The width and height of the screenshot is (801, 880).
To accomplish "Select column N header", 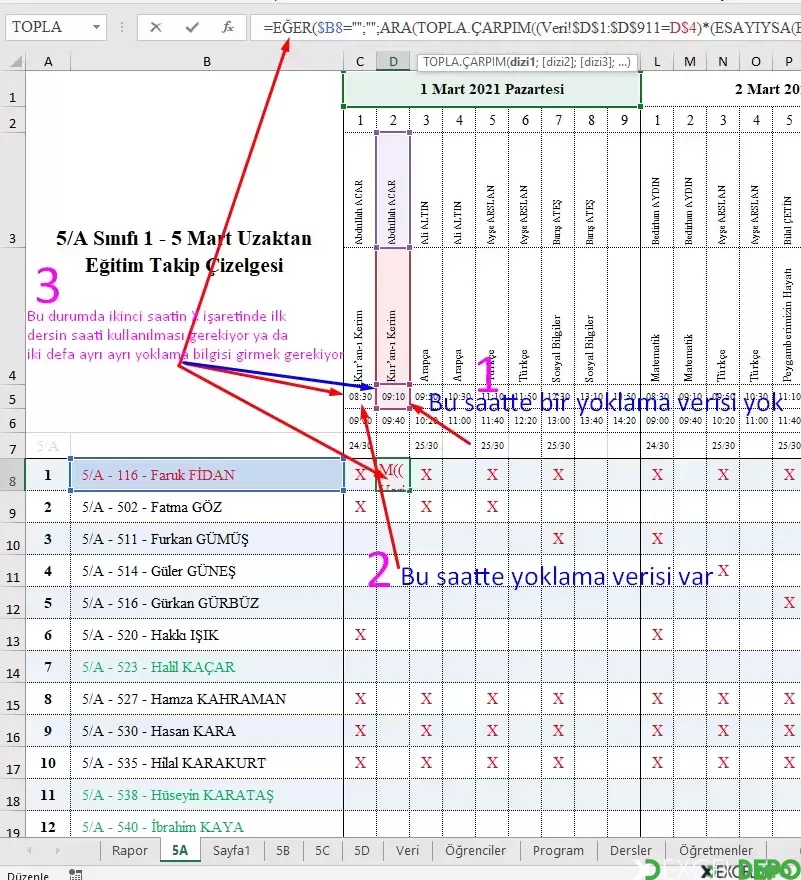I will 723,61.
